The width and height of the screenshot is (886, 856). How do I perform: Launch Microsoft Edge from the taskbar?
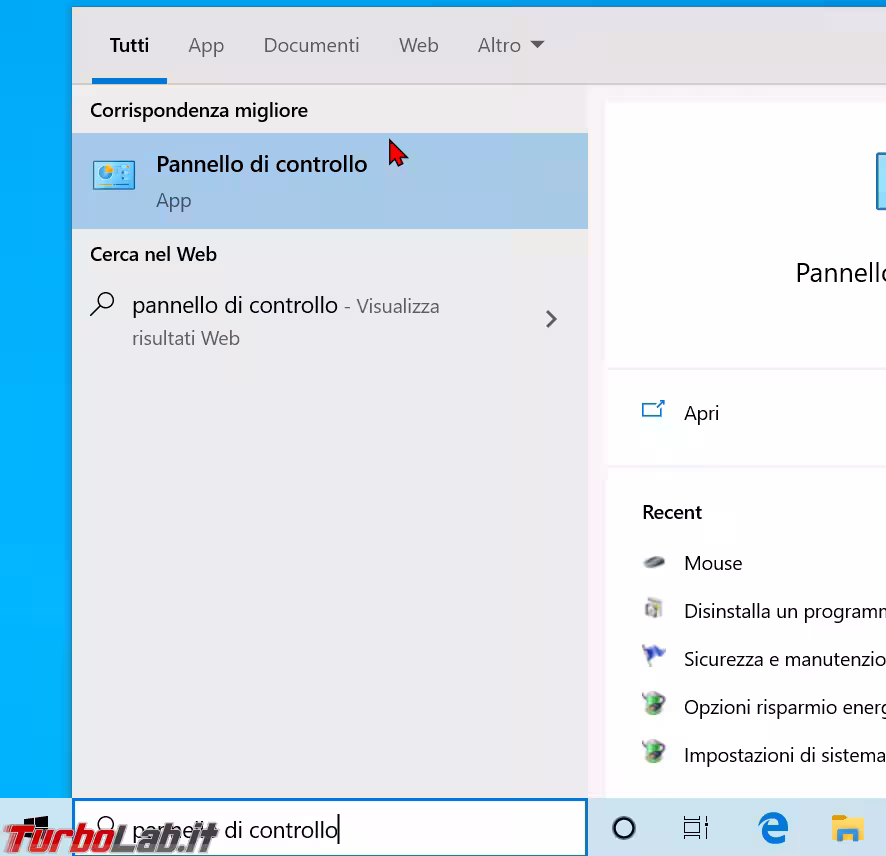[x=772, y=828]
